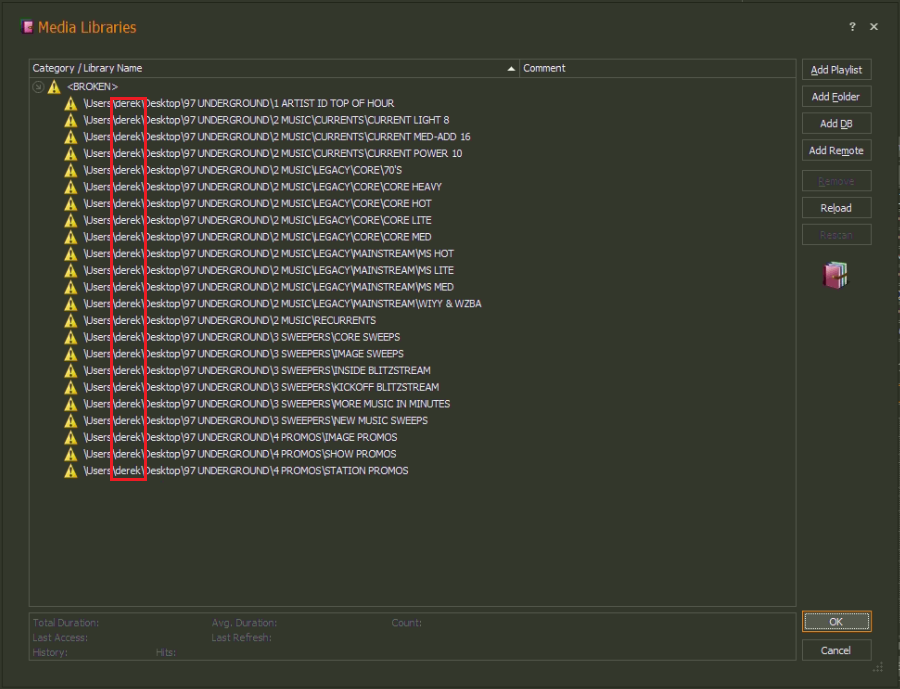Select the CORE HOT library row
Screen dimensions: 900x689
pyautogui.click(x=257, y=203)
